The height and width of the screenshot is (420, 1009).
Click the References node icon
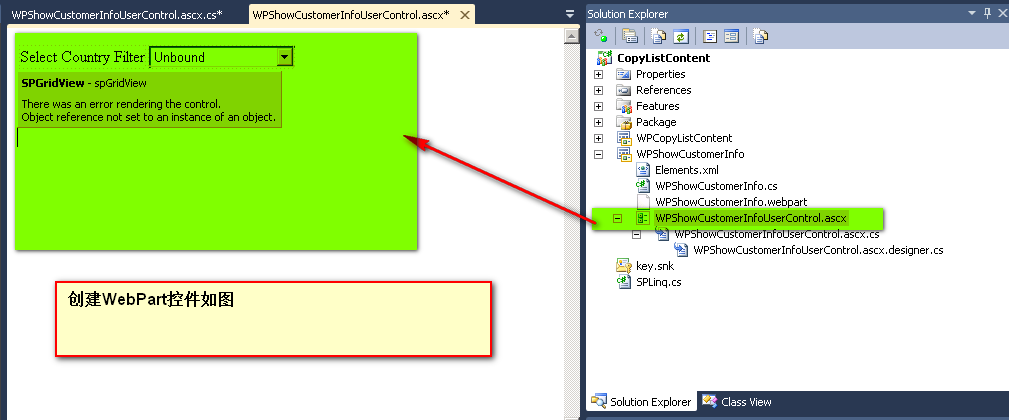pyautogui.click(x=624, y=90)
